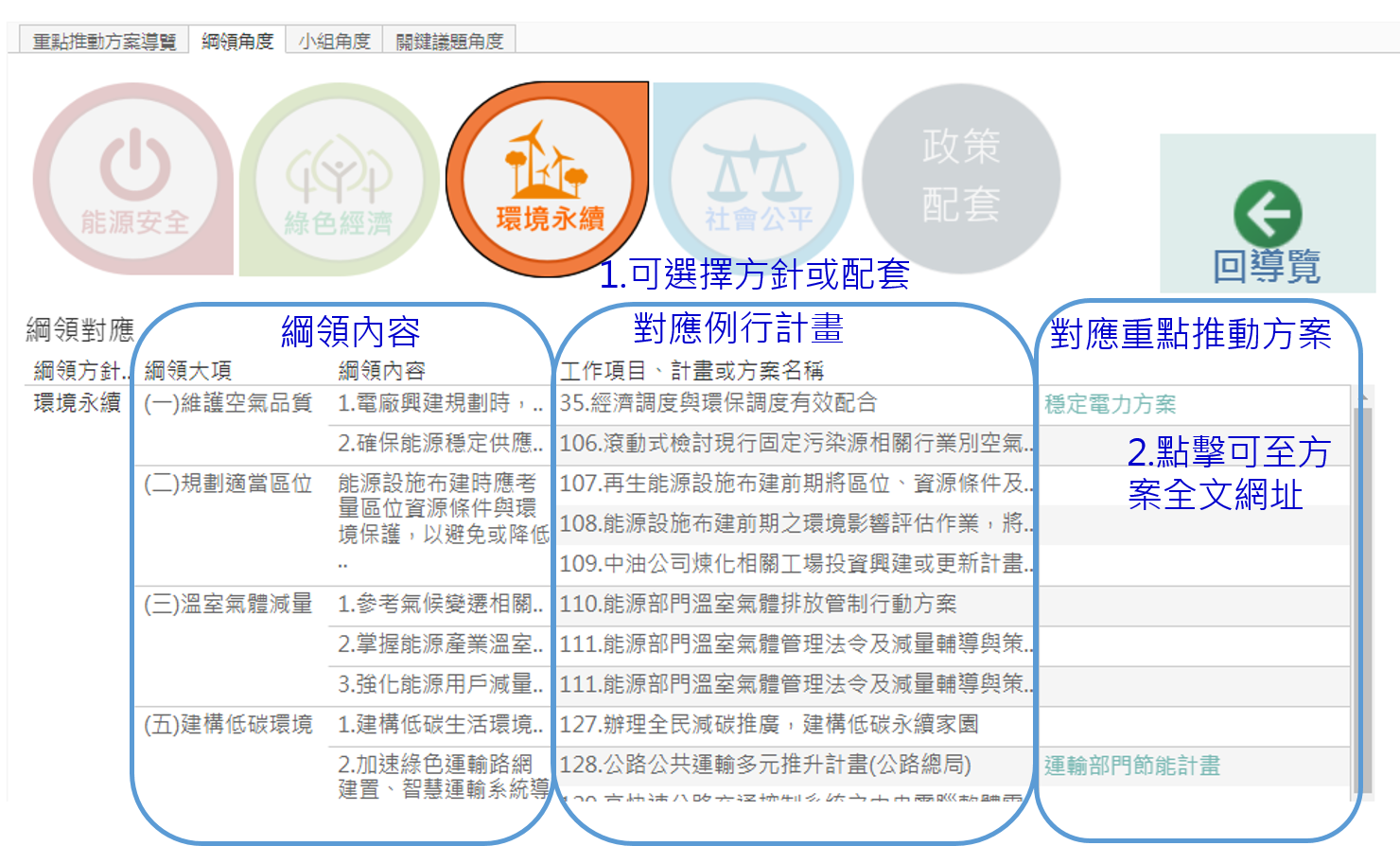Select the 環境永續 cell in first column
This screenshot has width=1400, height=846.
point(78,402)
